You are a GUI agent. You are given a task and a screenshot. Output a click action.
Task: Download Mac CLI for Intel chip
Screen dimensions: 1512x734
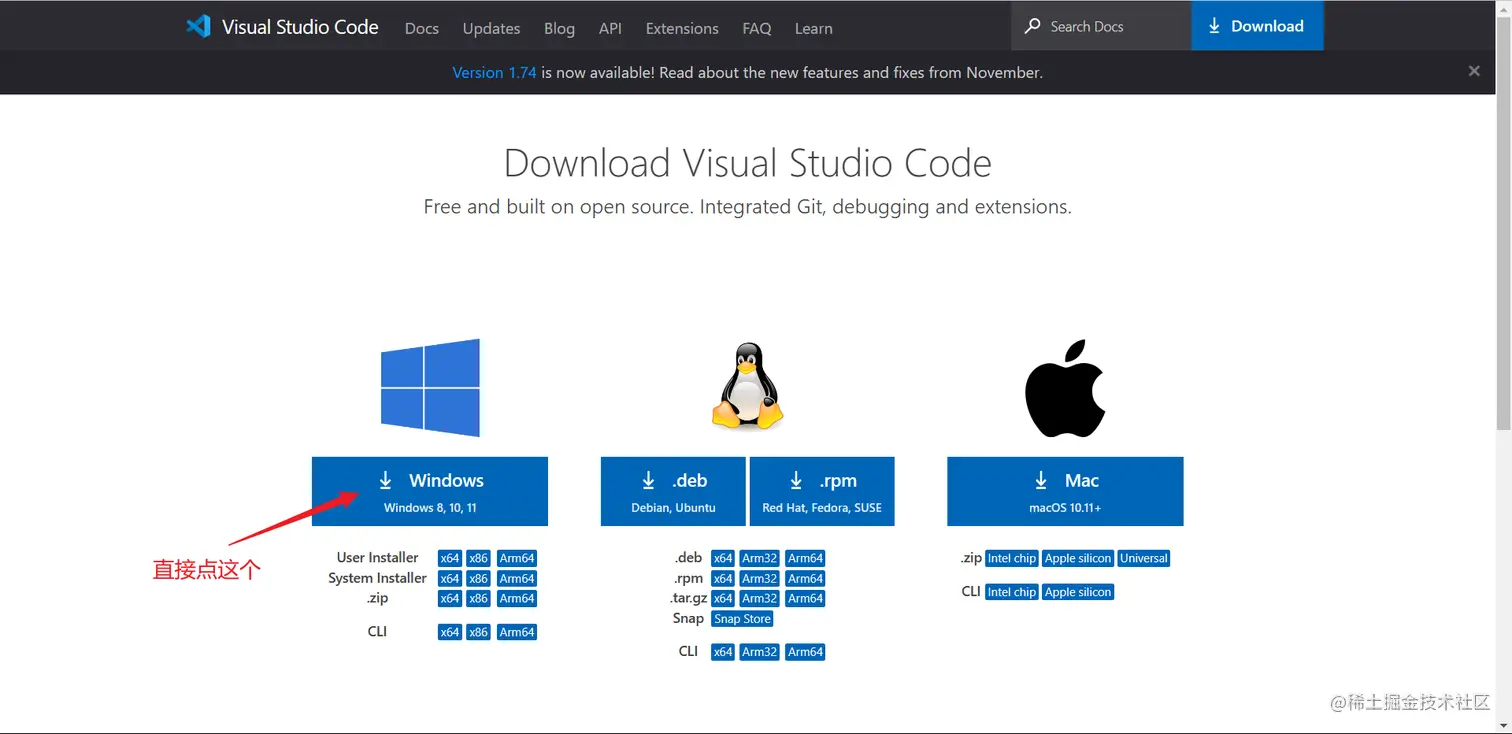[1012, 592]
